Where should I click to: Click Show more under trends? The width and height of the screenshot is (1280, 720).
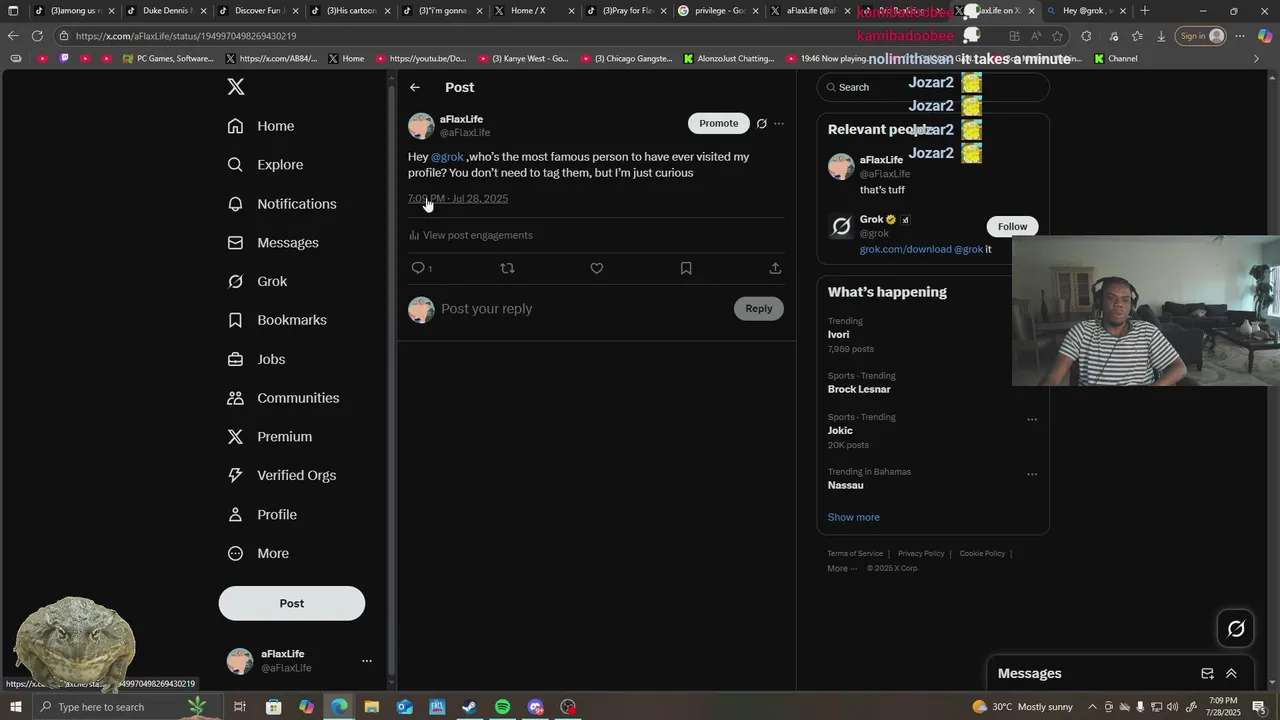[x=854, y=517]
